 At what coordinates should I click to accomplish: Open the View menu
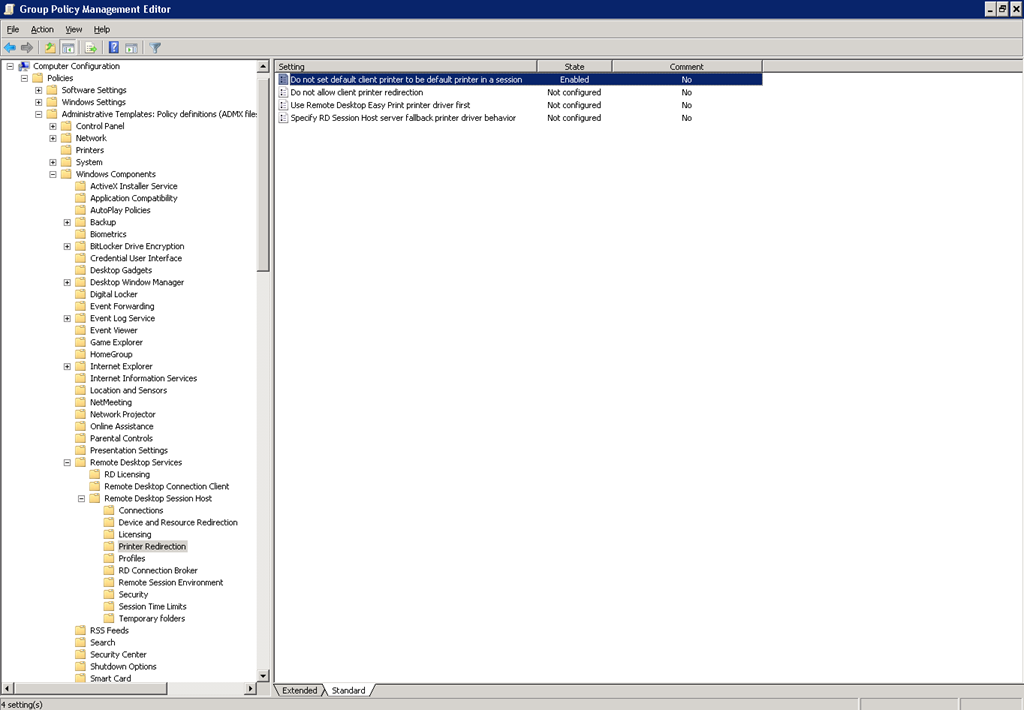coord(74,29)
